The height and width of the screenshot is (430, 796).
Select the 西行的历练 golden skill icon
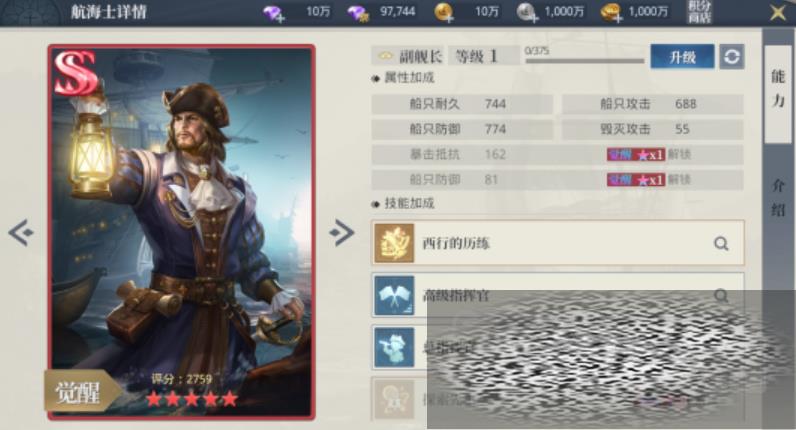394,243
